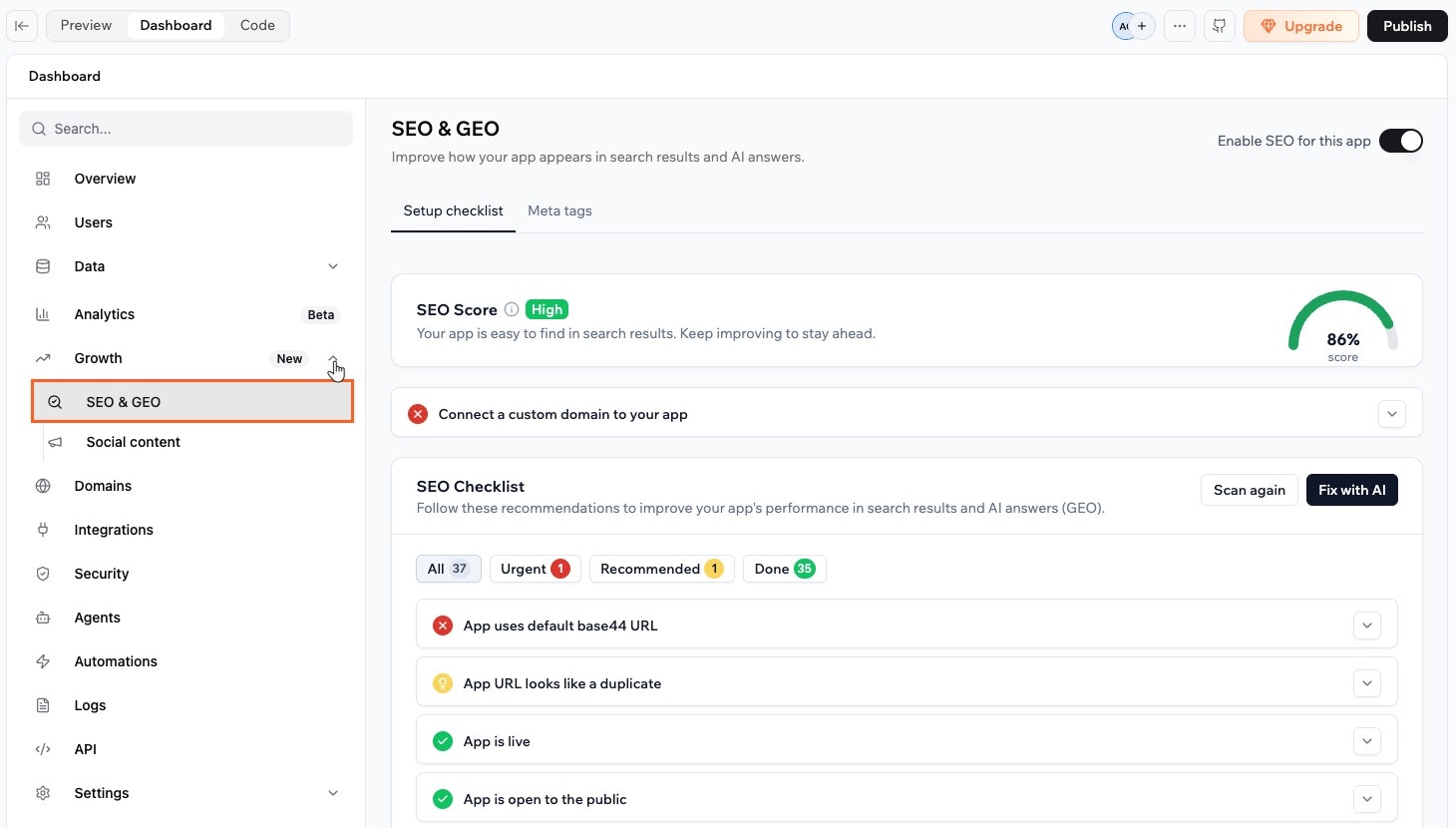Click the Agents icon in the sidebar
The image size is (1456, 828).
[x=42, y=618]
